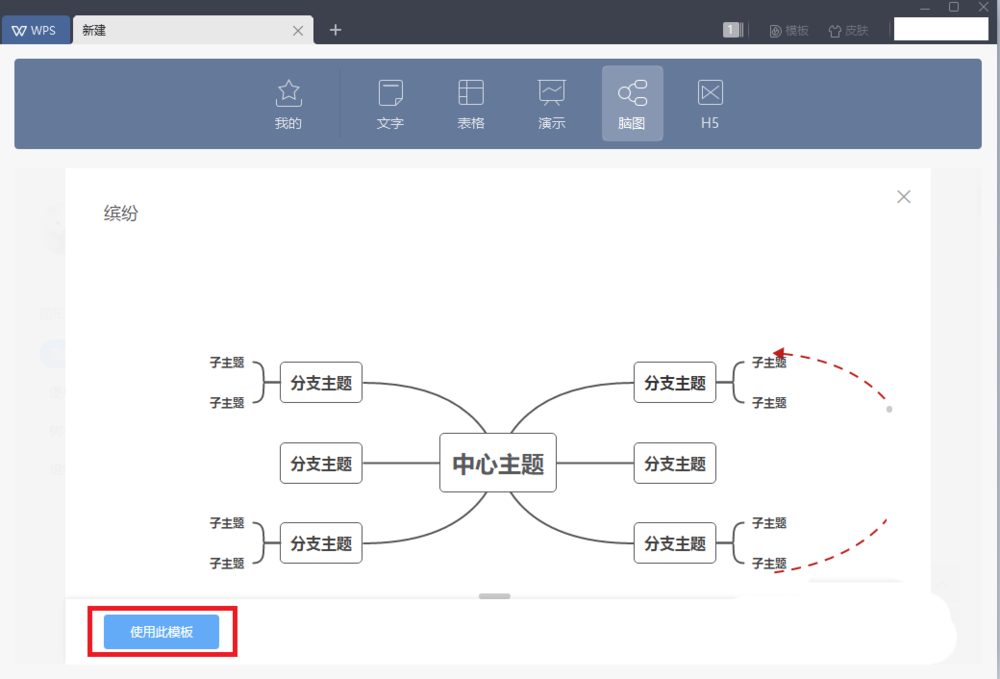
Task: Close the 新建 tab
Action: coord(298,31)
